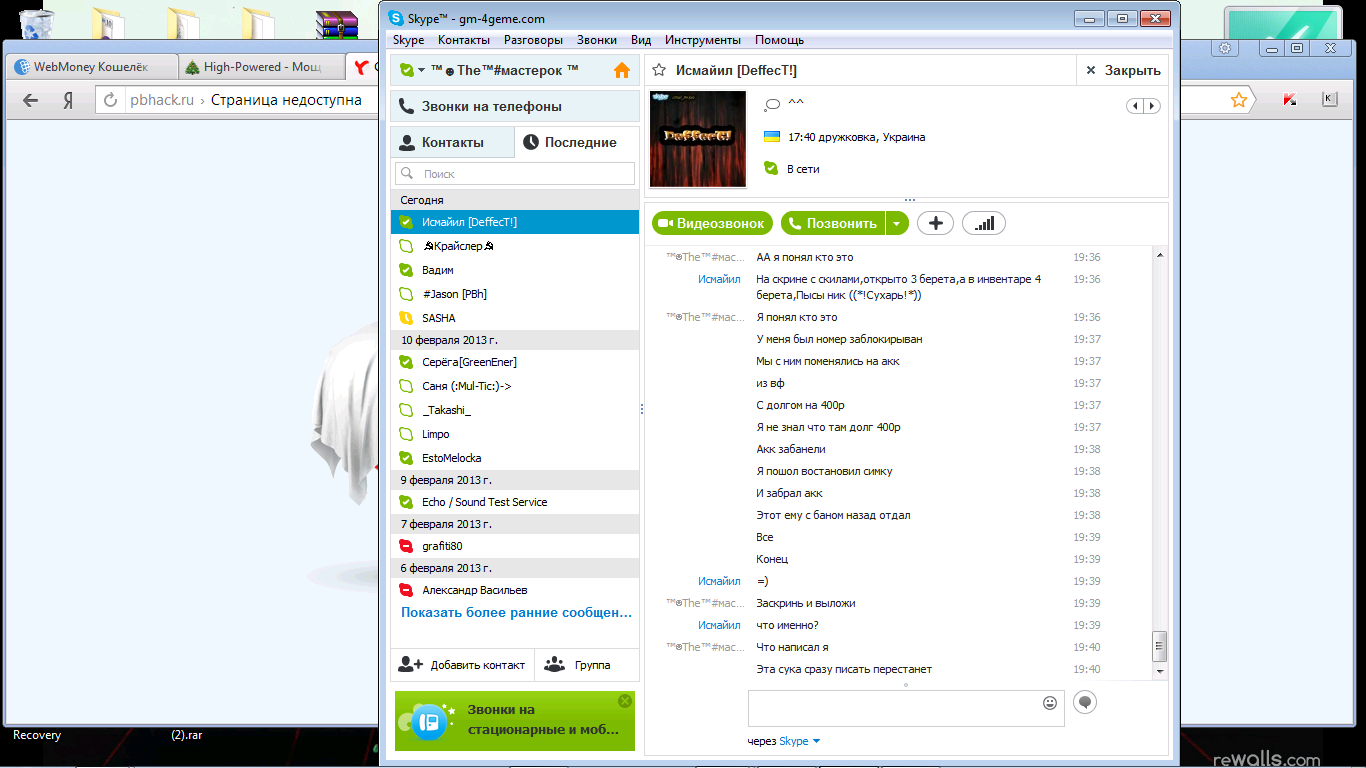Click the Yandex Я icon in browser
The height and width of the screenshot is (768, 1366).
tap(68, 100)
